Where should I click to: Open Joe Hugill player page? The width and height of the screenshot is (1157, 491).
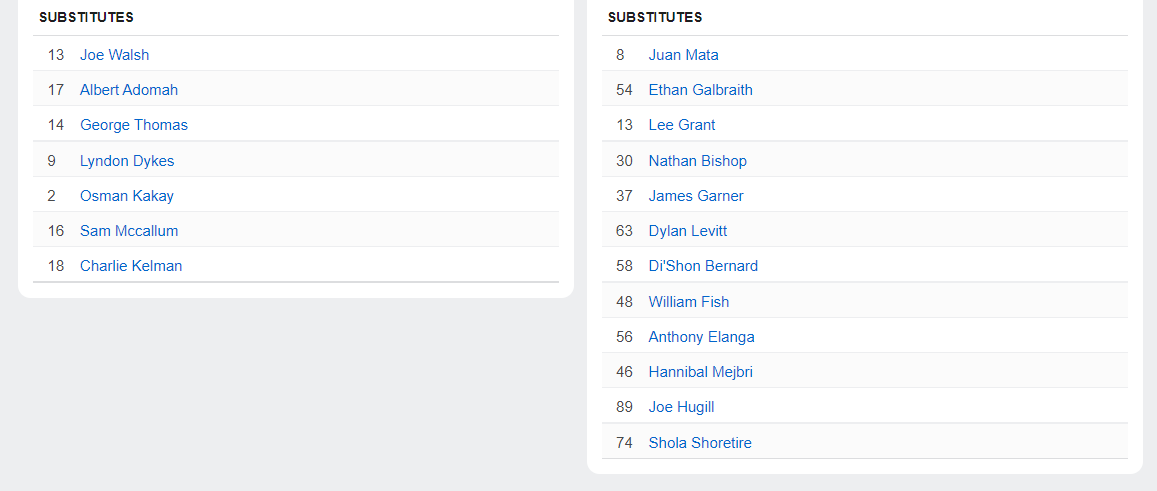[681, 407]
